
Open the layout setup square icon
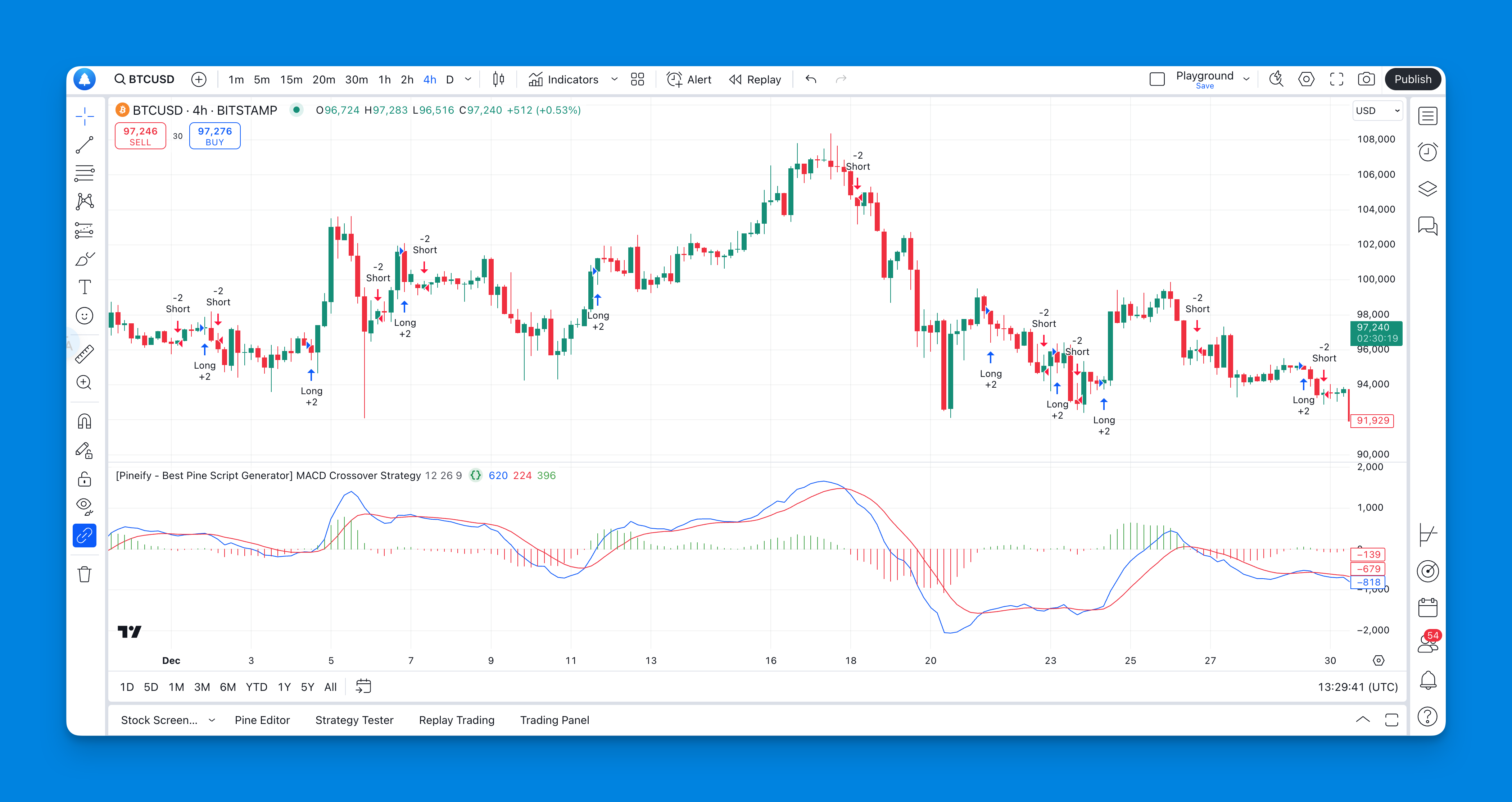pyautogui.click(x=1157, y=79)
